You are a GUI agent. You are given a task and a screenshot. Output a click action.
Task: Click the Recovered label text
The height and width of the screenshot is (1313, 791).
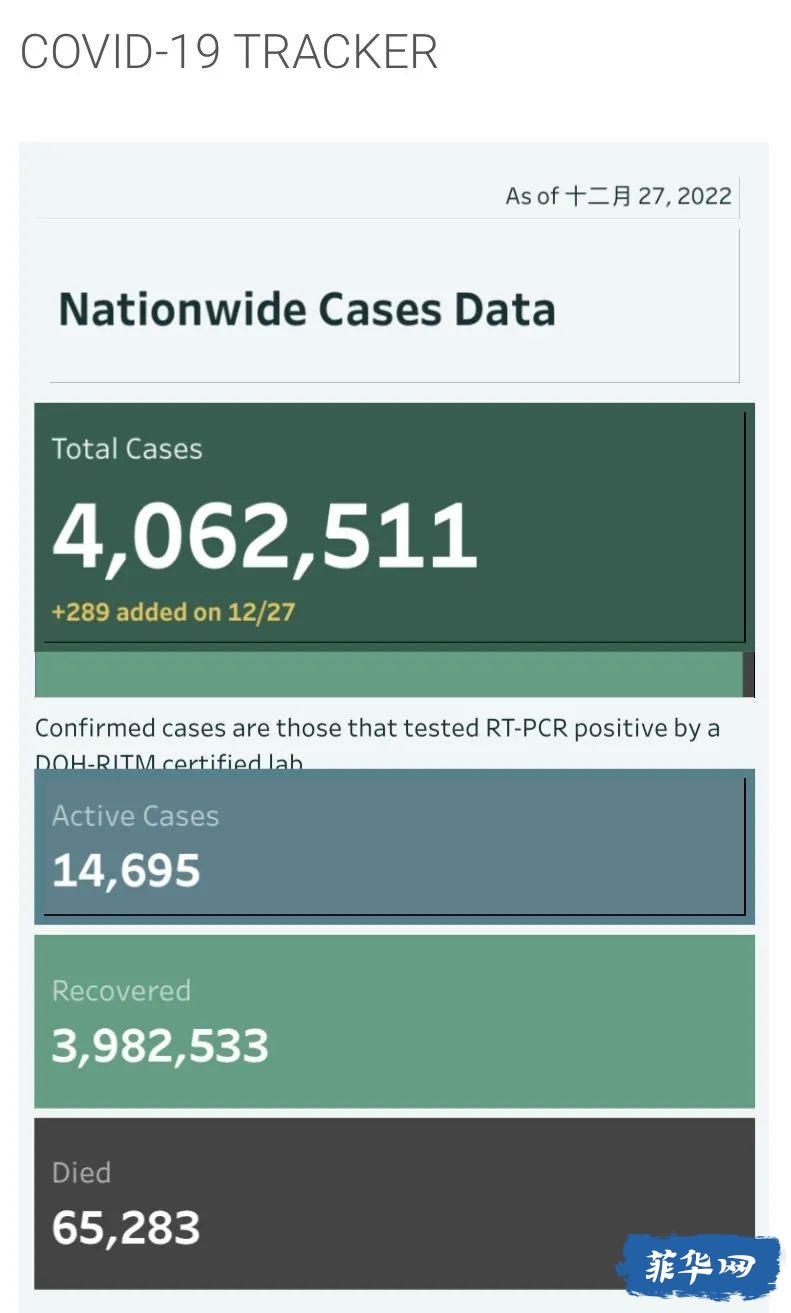click(x=121, y=991)
